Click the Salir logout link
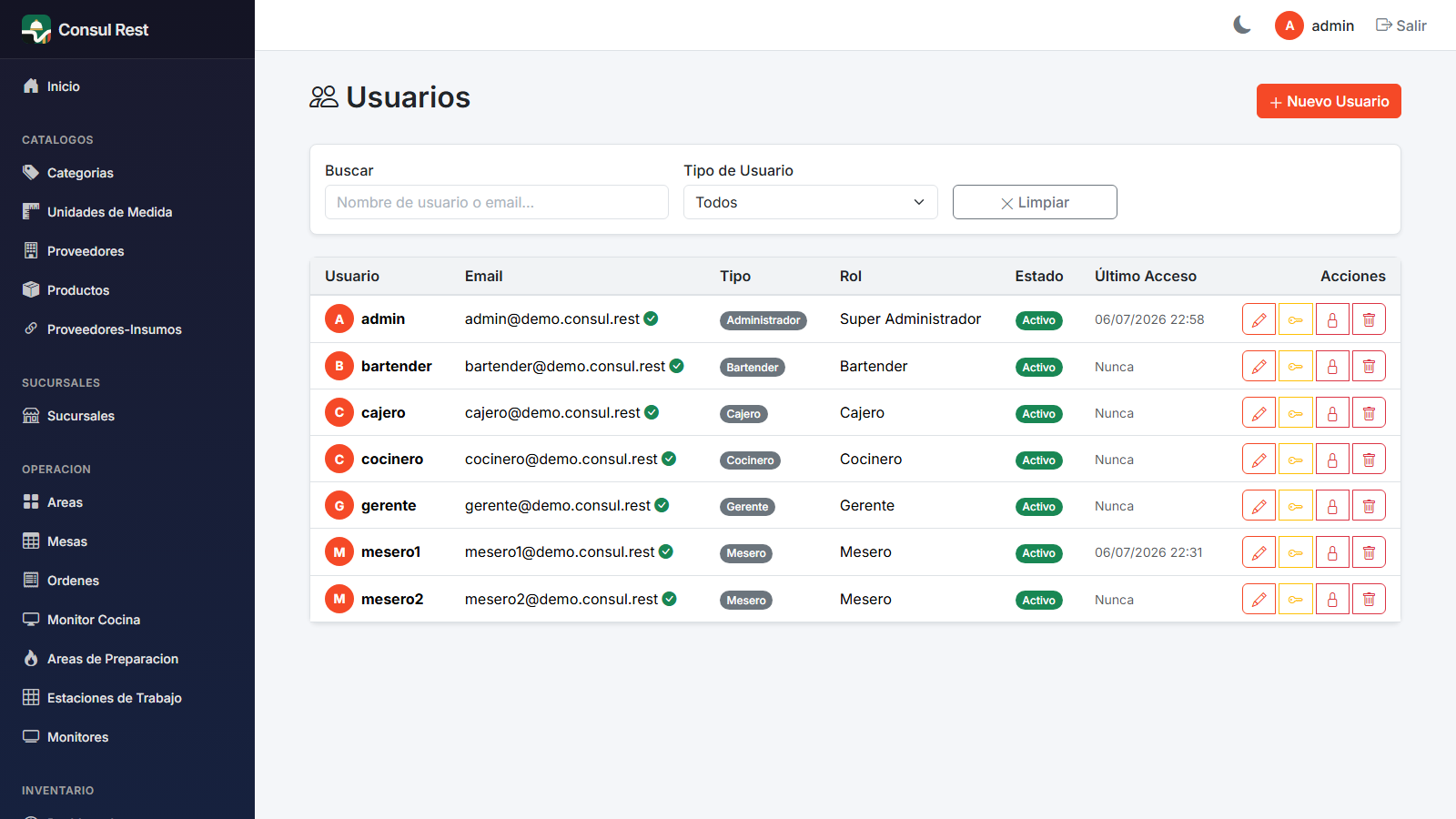The width and height of the screenshot is (1456, 819). (1401, 25)
